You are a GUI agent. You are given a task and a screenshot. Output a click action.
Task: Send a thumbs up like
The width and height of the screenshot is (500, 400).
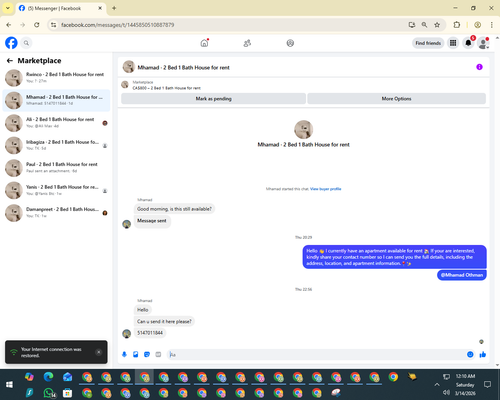point(483,354)
